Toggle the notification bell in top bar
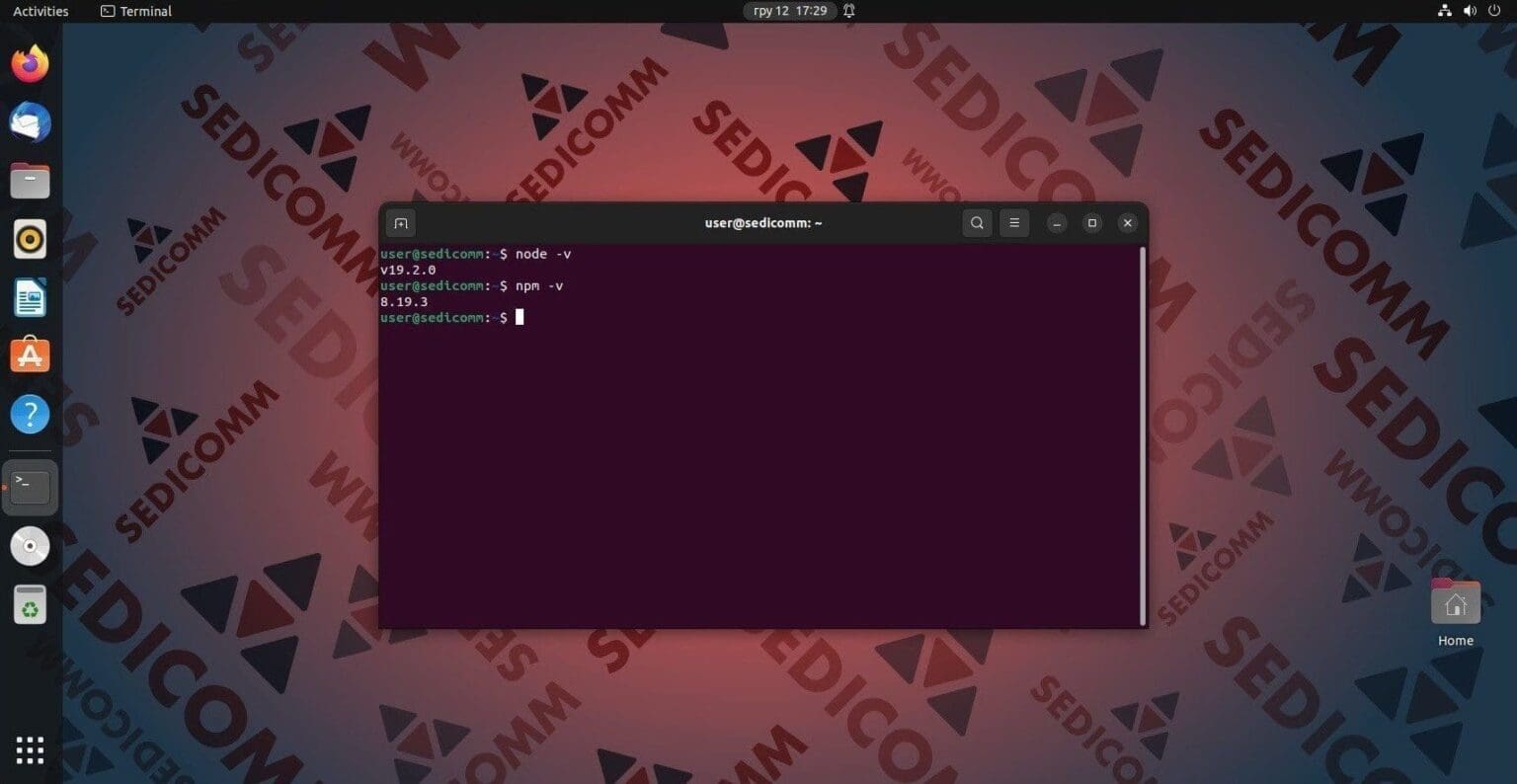 pos(847,11)
